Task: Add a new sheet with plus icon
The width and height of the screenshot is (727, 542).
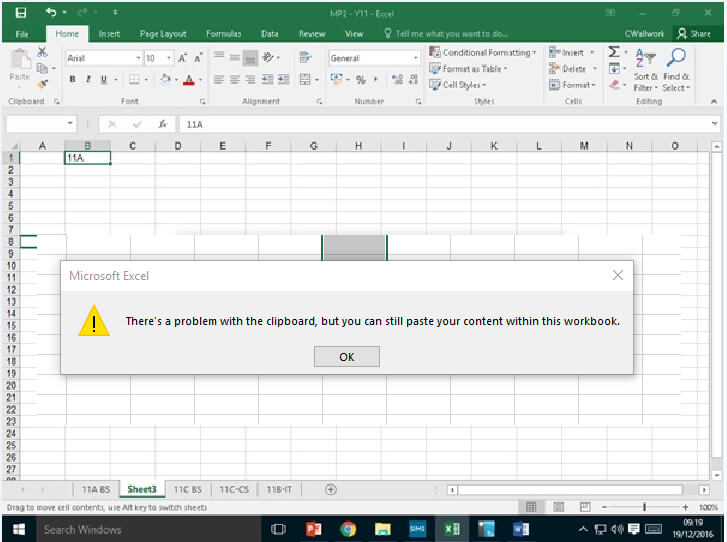Action: (331, 489)
